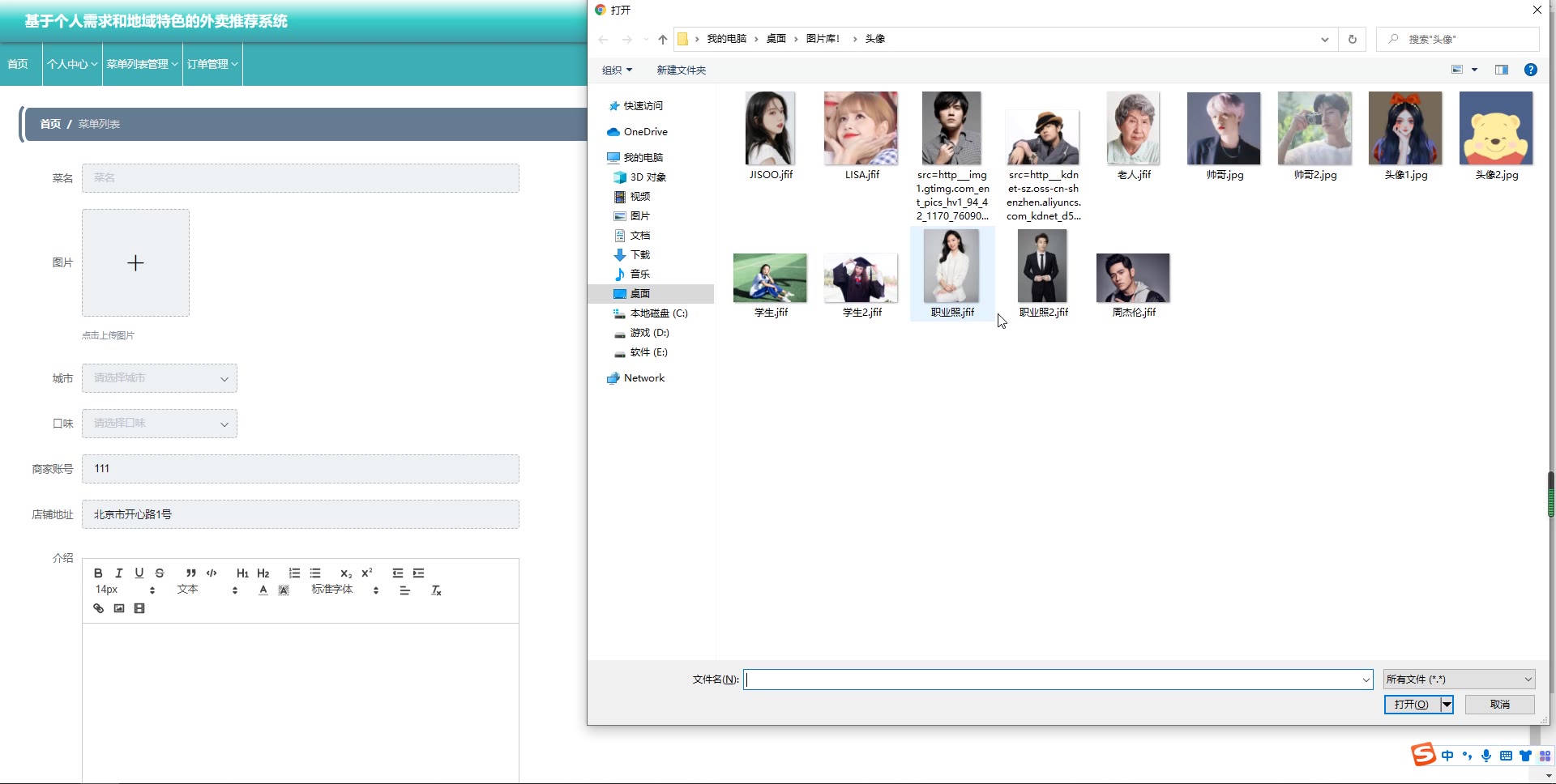1556x784 pixels.
Task: Expand the 订单管理 navigation menu
Action: (x=212, y=64)
